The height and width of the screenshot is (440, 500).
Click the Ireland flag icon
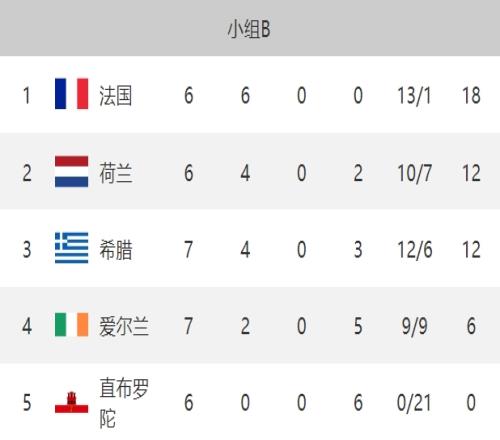(x=72, y=324)
